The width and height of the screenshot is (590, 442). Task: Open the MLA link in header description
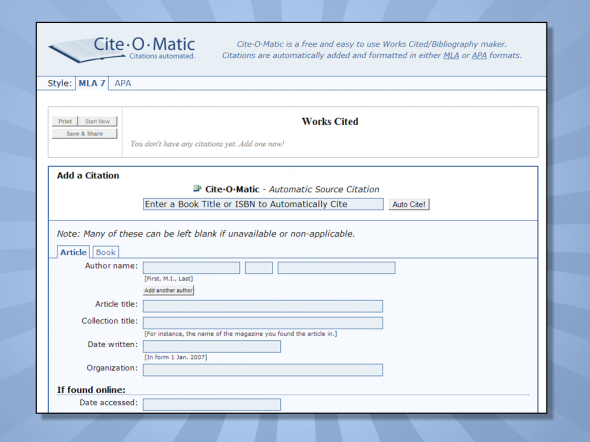click(451, 55)
